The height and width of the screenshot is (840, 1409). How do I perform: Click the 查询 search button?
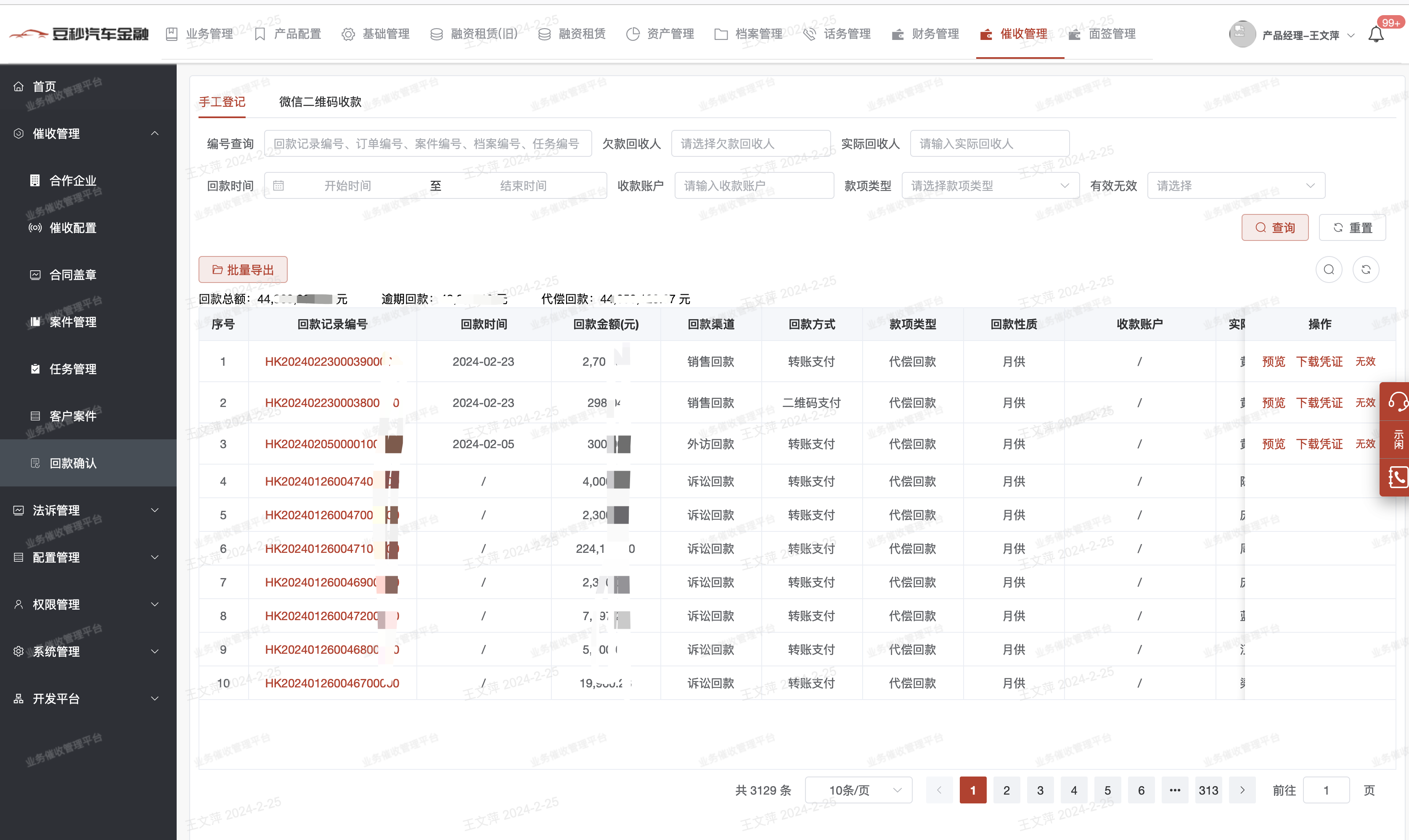[x=1274, y=227]
